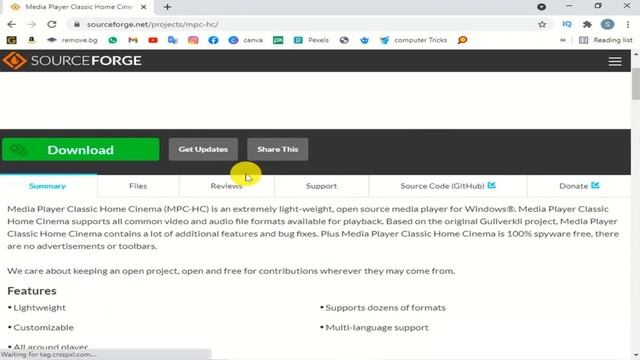Open the Extensions puzzle icon
Screen dimensions: 640x360
587,24
